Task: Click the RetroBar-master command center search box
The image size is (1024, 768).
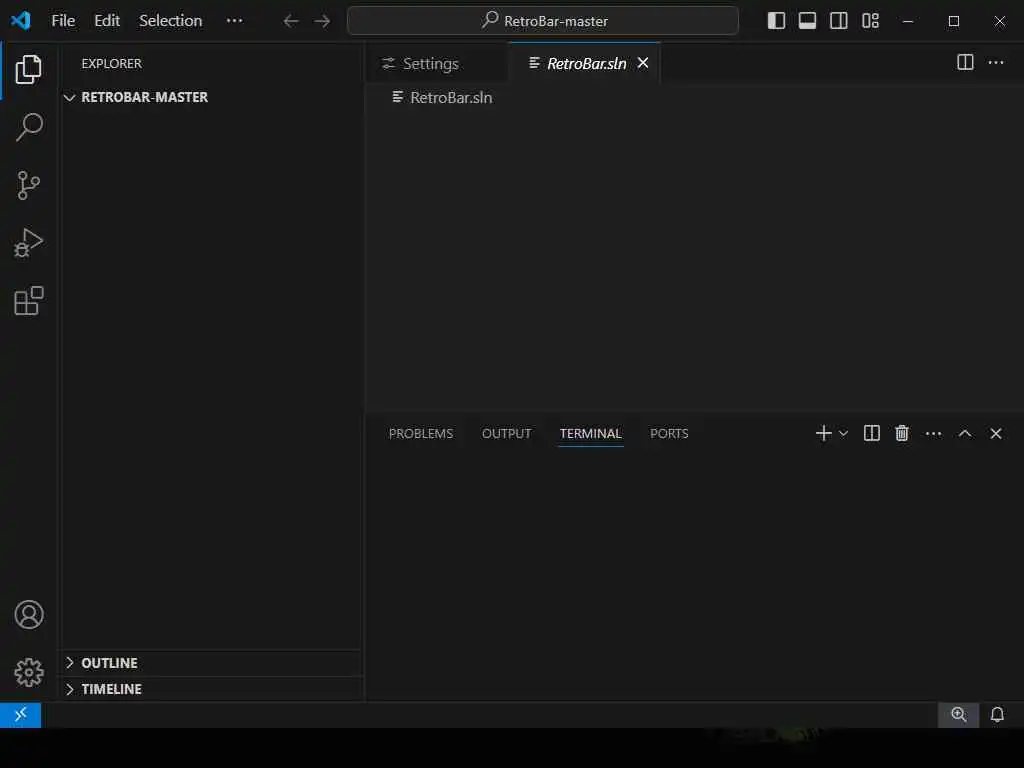Action: click(x=543, y=21)
